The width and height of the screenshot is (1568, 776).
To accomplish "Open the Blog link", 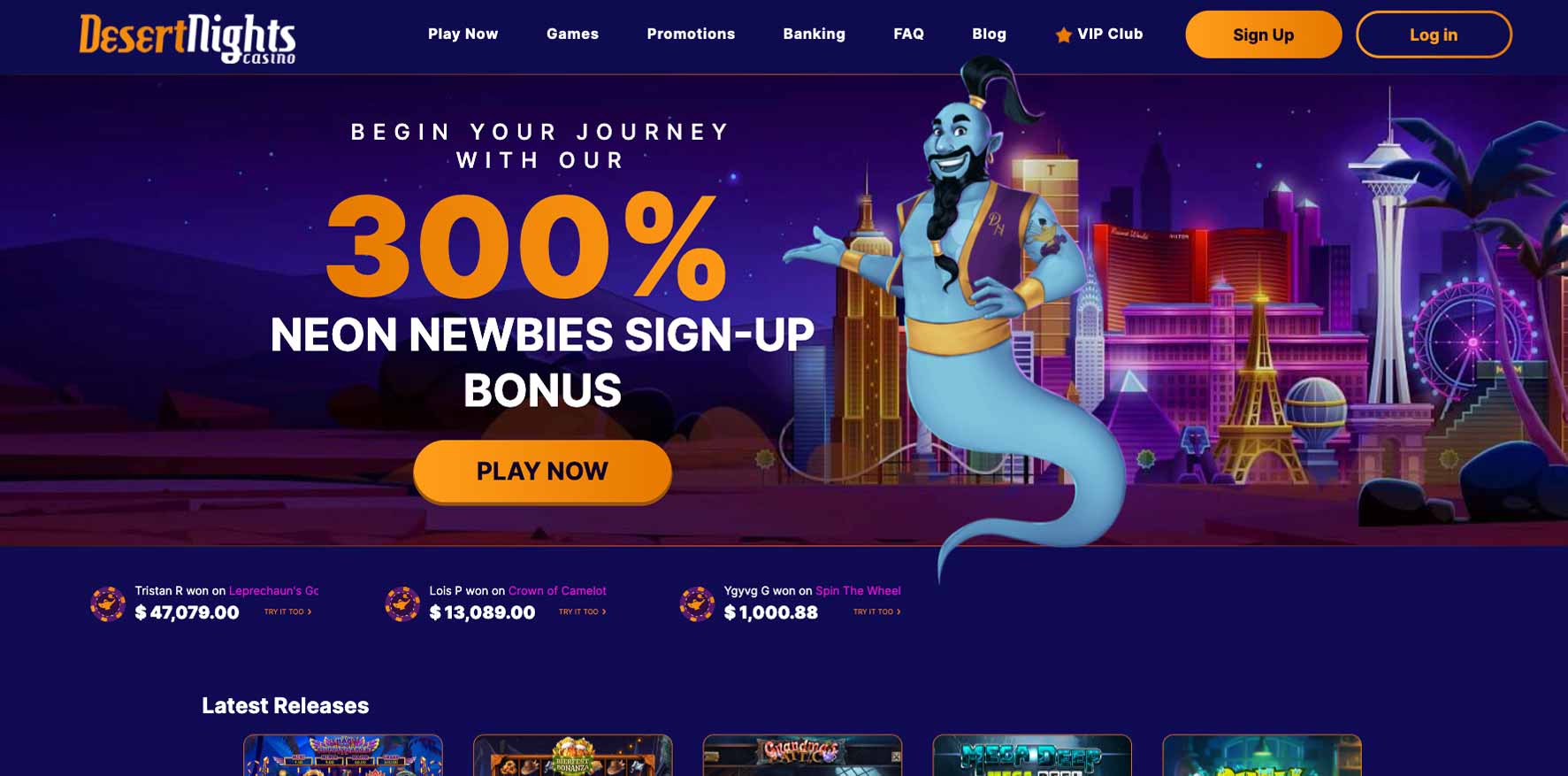I will pyautogui.click(x=989, y=34).
